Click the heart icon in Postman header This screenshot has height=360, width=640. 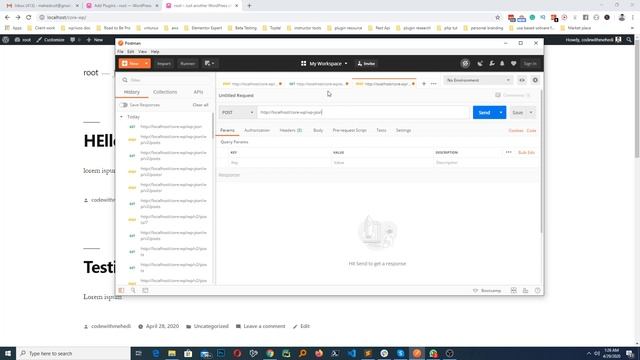point(513,64)
